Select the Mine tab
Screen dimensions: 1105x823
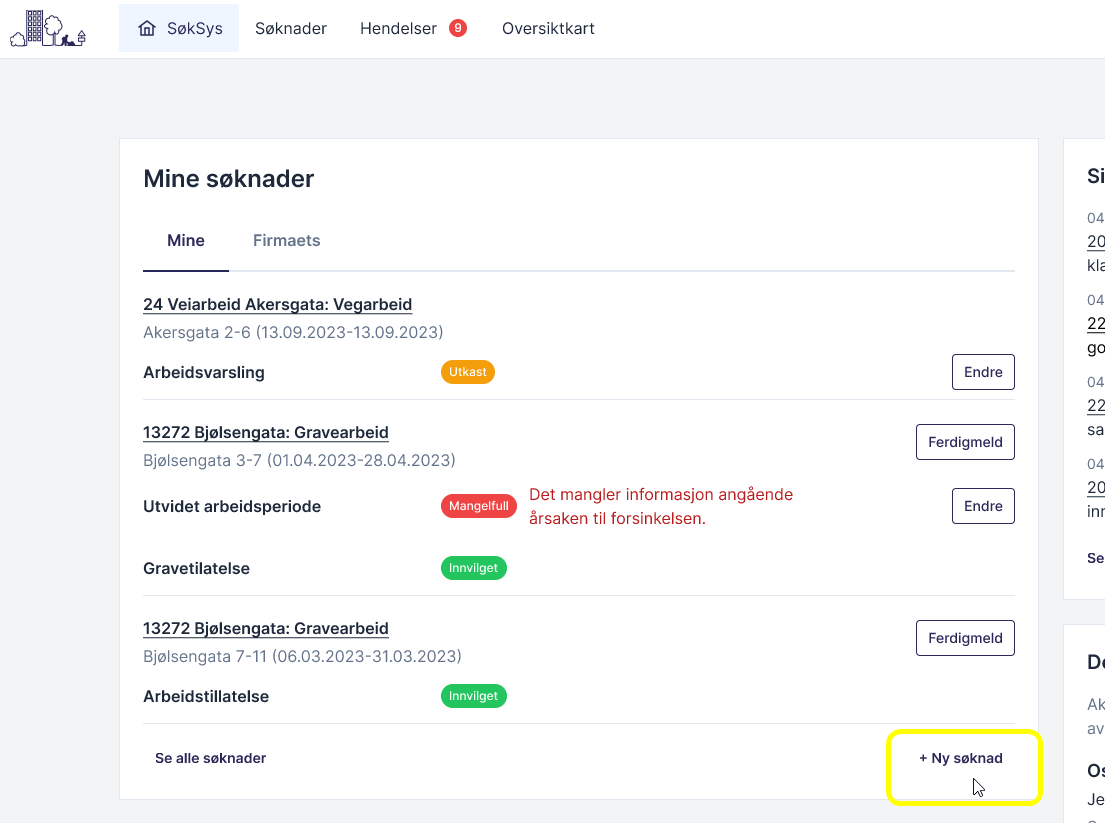(x=186, y=241)
